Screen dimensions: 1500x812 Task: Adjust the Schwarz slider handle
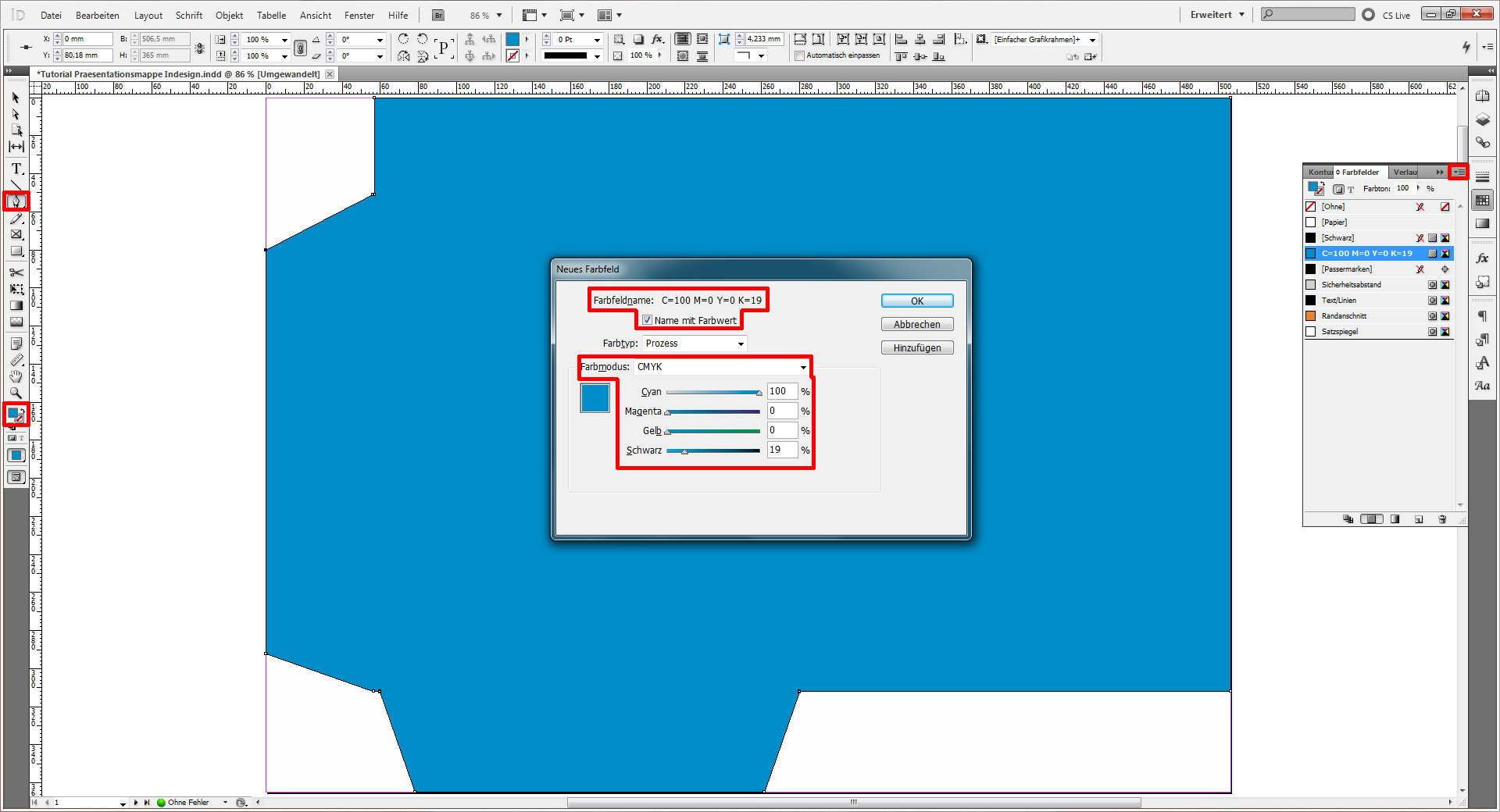(x=684, y=451)
